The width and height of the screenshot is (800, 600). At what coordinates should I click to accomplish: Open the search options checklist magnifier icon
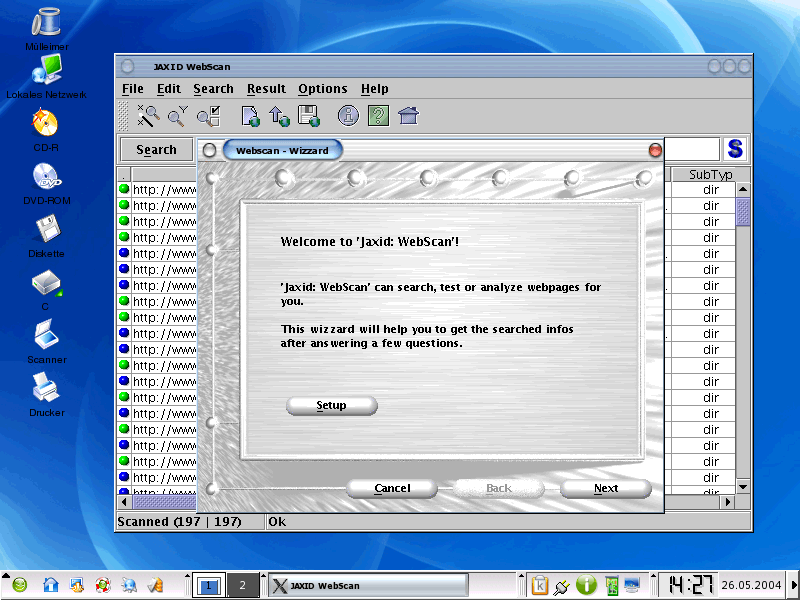pyautogui.click(x=209, y=116)
